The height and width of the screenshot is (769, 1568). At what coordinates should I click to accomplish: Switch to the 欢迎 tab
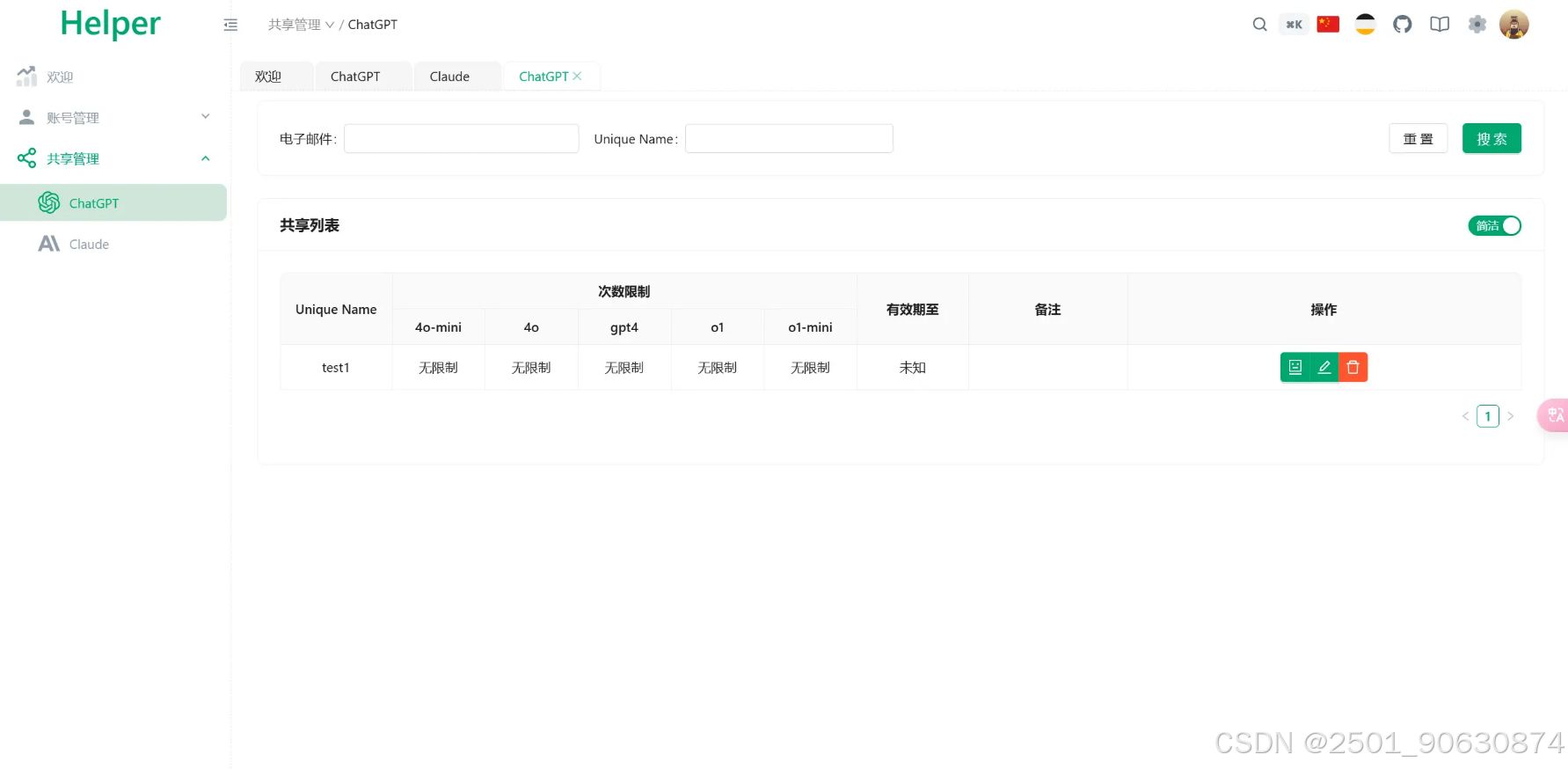[275, 77]
